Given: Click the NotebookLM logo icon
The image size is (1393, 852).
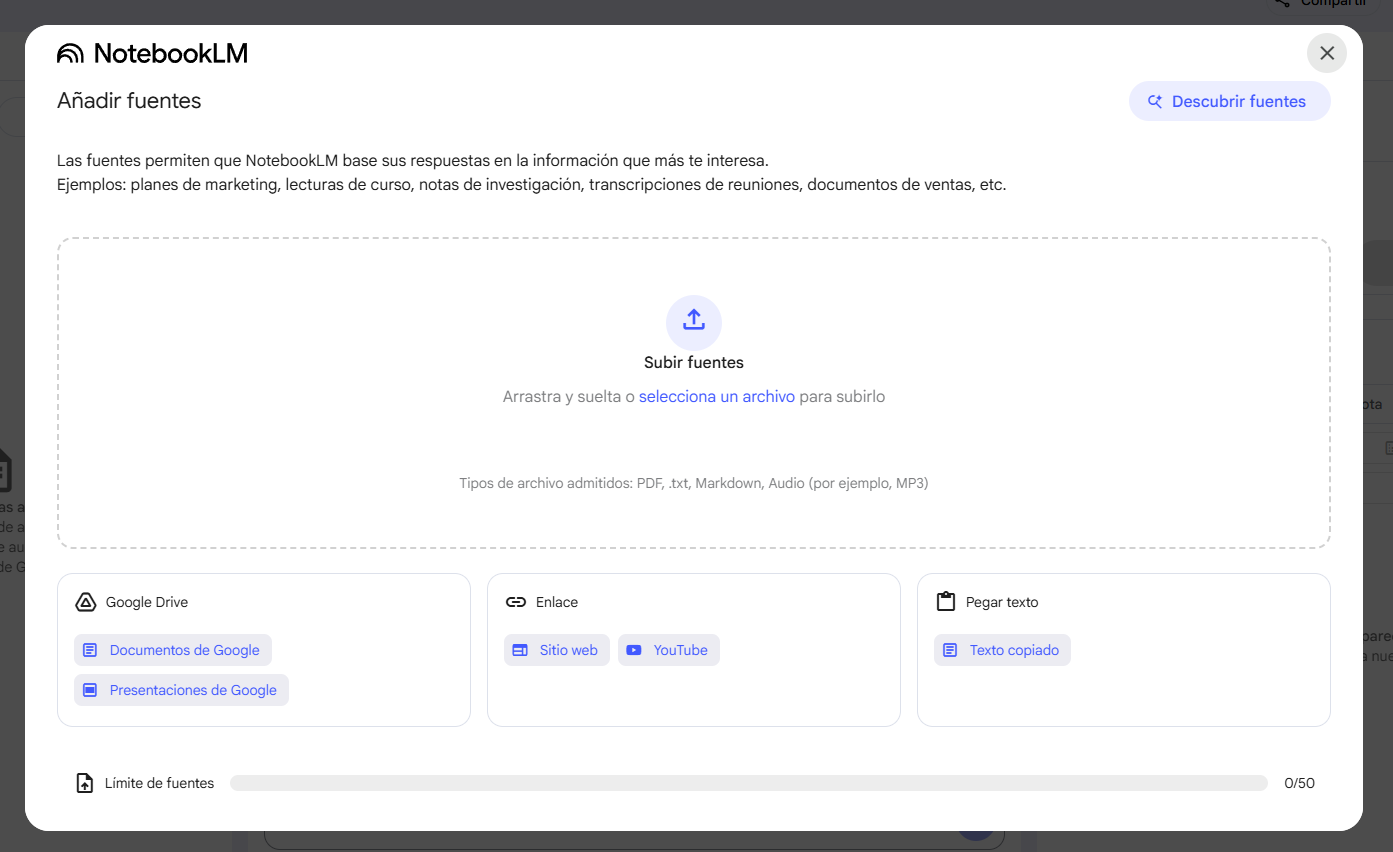Looking at the screenshot, I should 71,54.
